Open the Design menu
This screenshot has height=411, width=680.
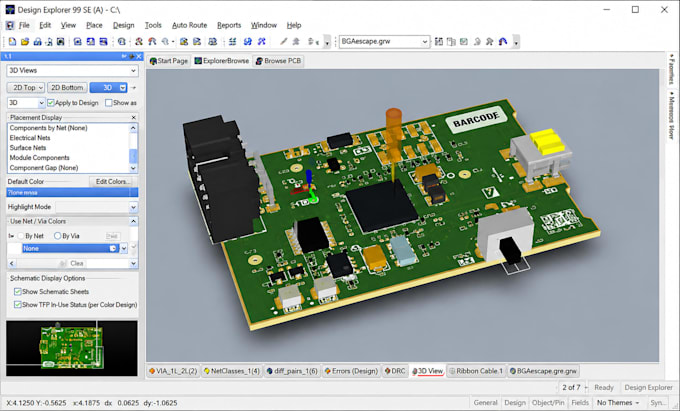point(124,25)
